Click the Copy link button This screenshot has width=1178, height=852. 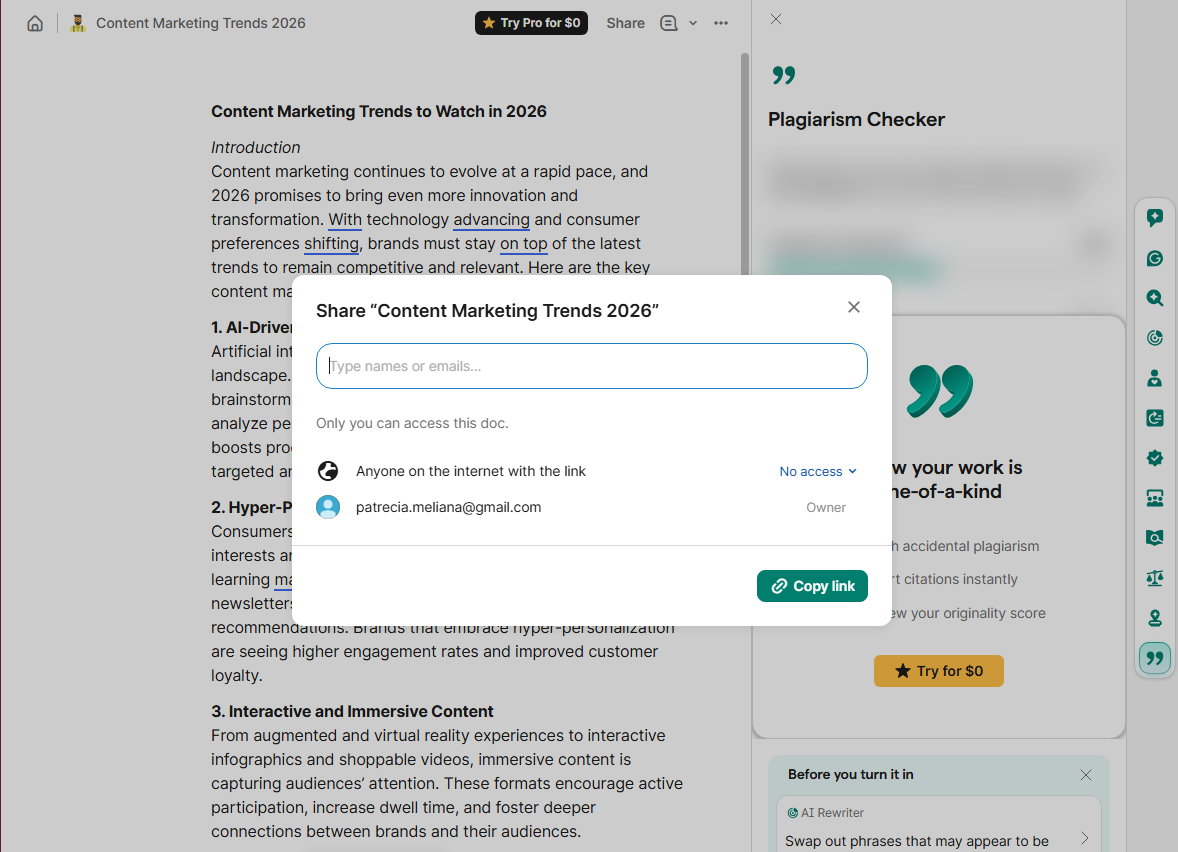812,585
